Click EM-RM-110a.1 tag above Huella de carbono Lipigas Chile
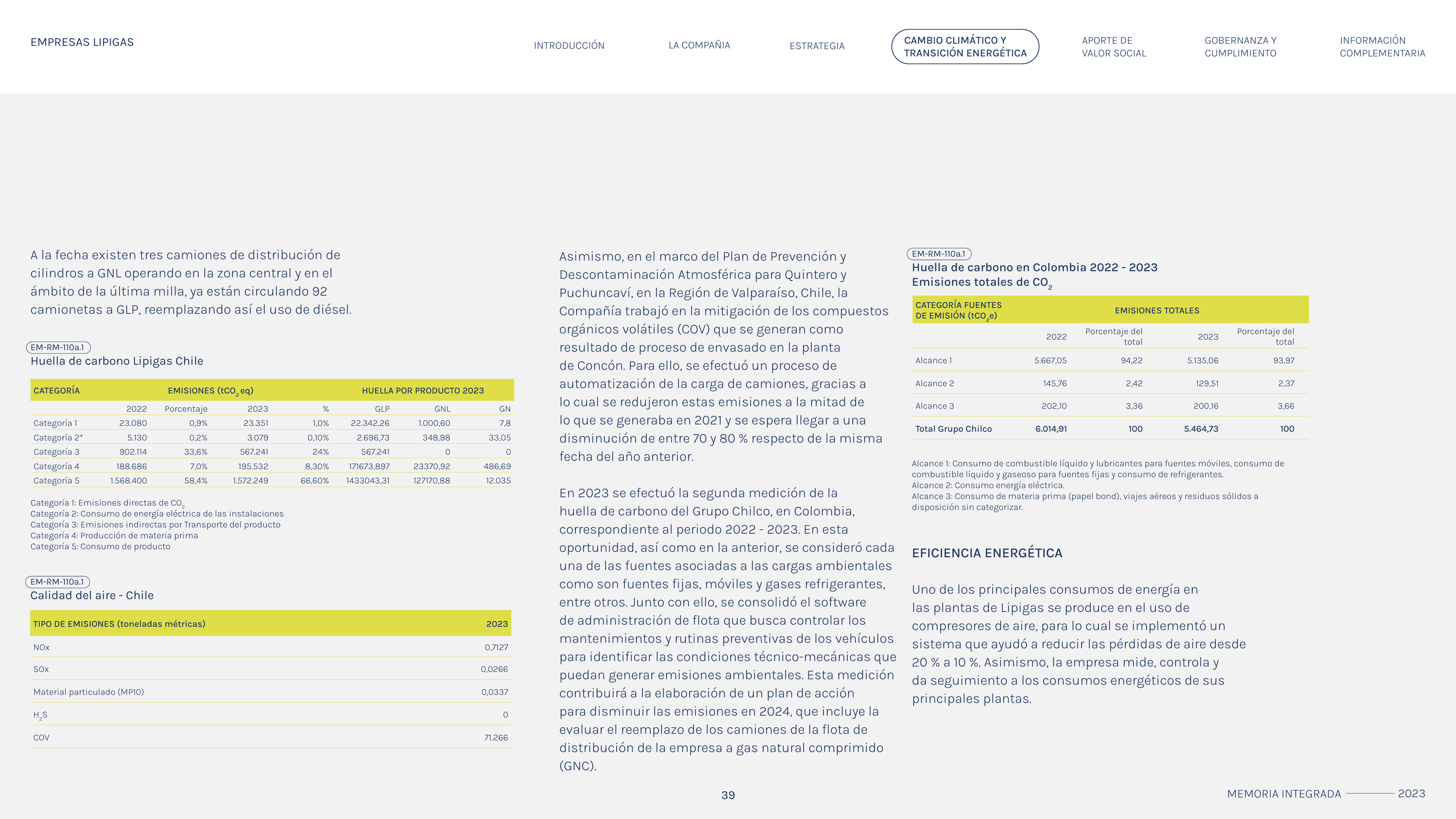The image size is (1456, 819). click(58, 348)
